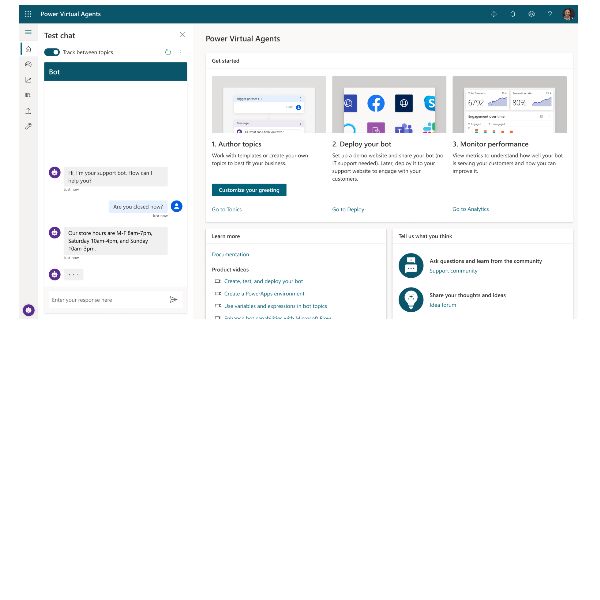Screen dimensions: 600x600
Task: Click the community chat icon
Action: click(411, 265)
